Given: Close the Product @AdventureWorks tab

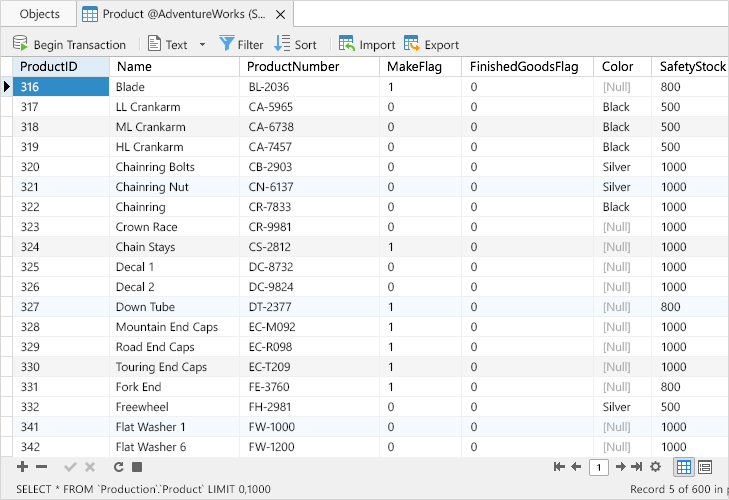Looking at the screenshot, I should pos(280,15).
